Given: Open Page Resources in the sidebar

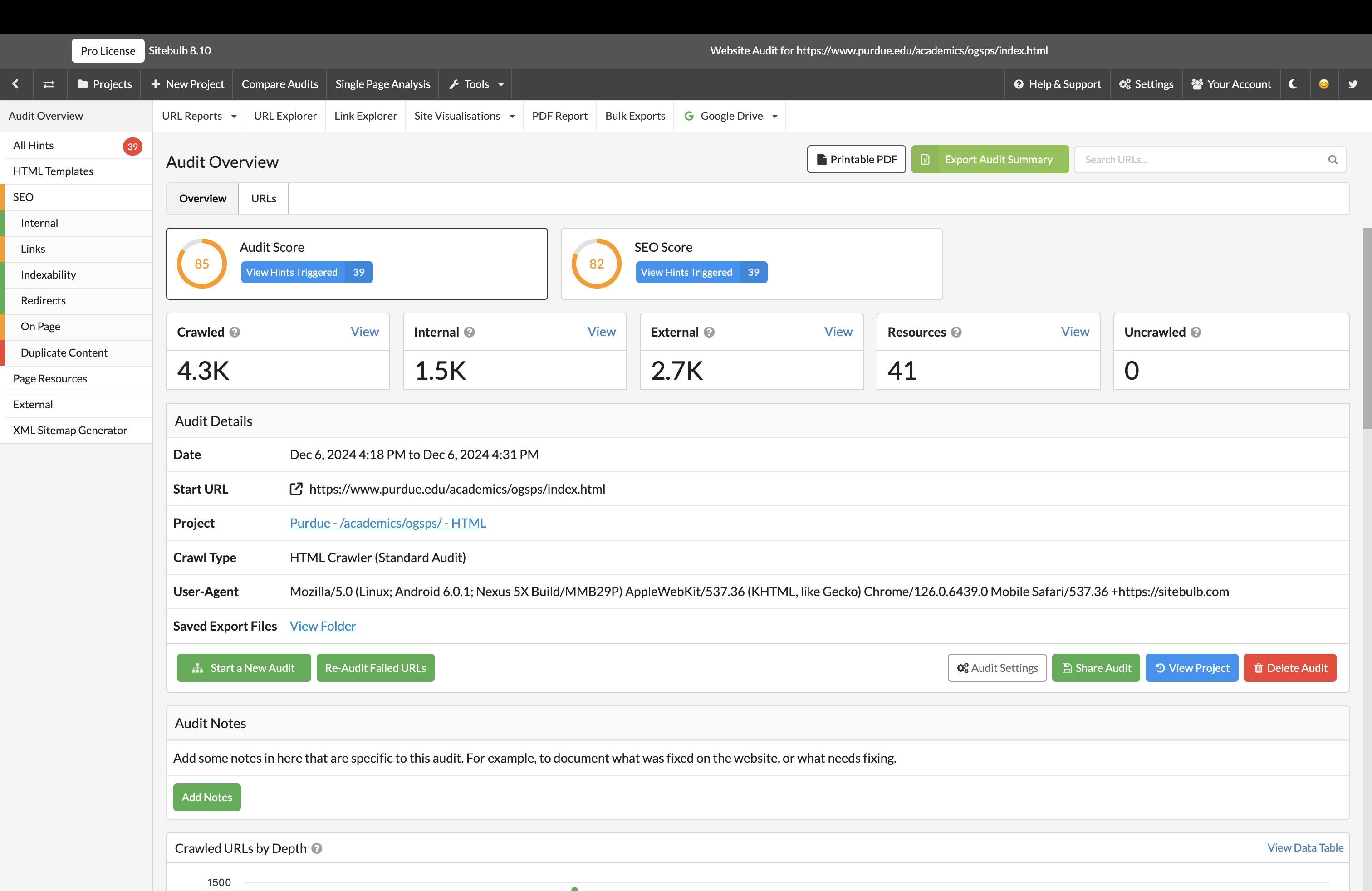Looking at the screenshot, I should pyautogui.click(x=76, y=378).
